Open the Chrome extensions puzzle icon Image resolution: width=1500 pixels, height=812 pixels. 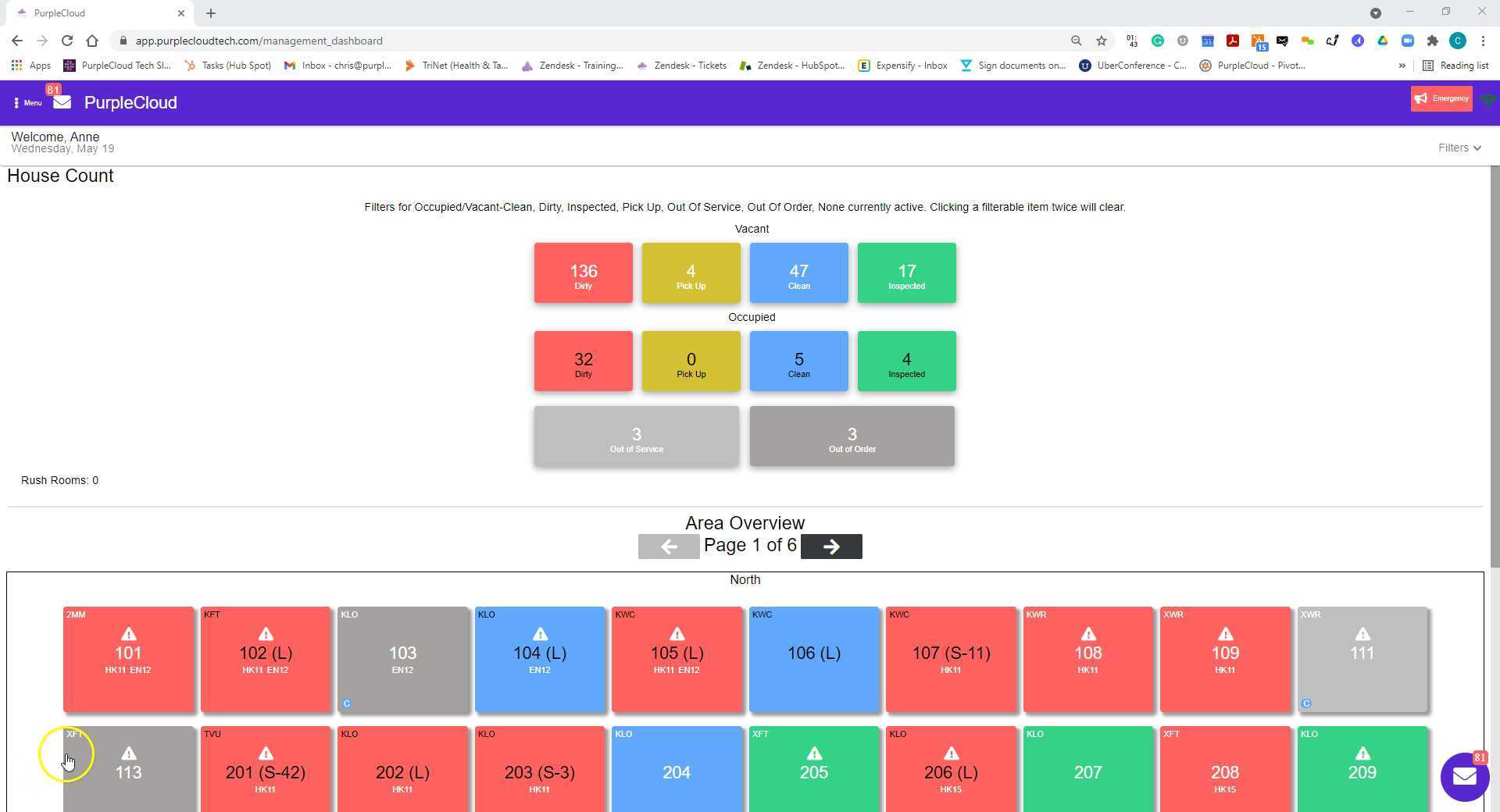coord(1432,41)
